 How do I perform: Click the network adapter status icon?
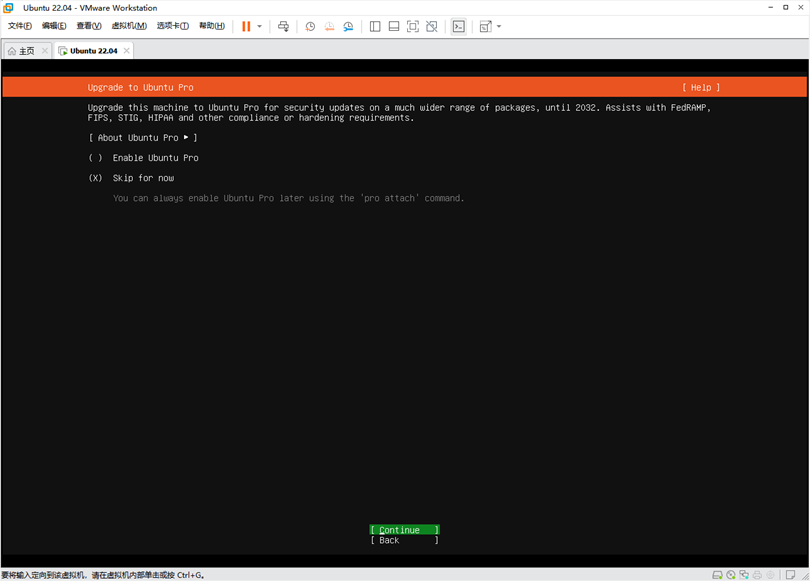click(744, 575)
